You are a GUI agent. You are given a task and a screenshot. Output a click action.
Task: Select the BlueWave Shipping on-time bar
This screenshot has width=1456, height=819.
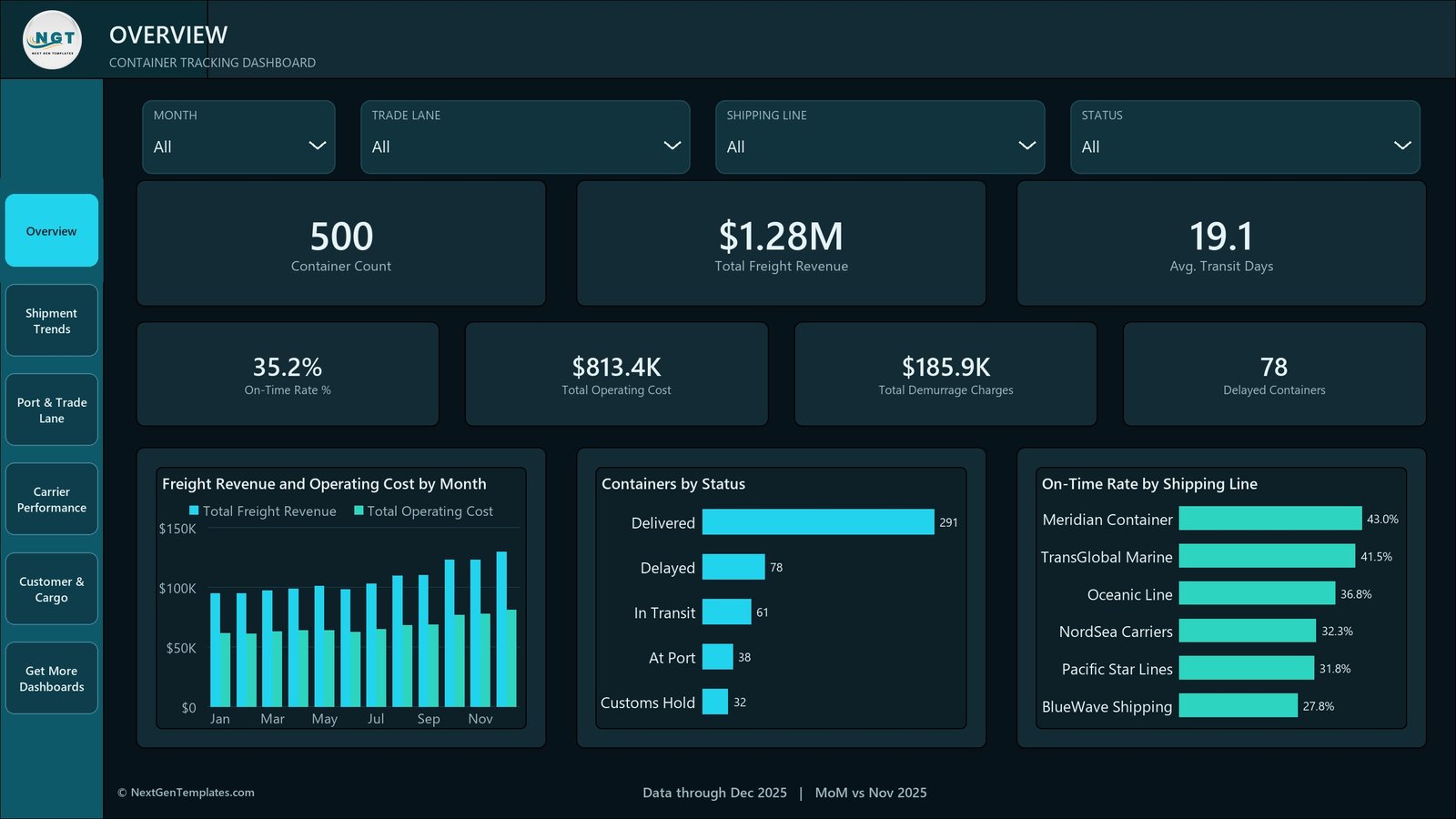(1239, 705)
